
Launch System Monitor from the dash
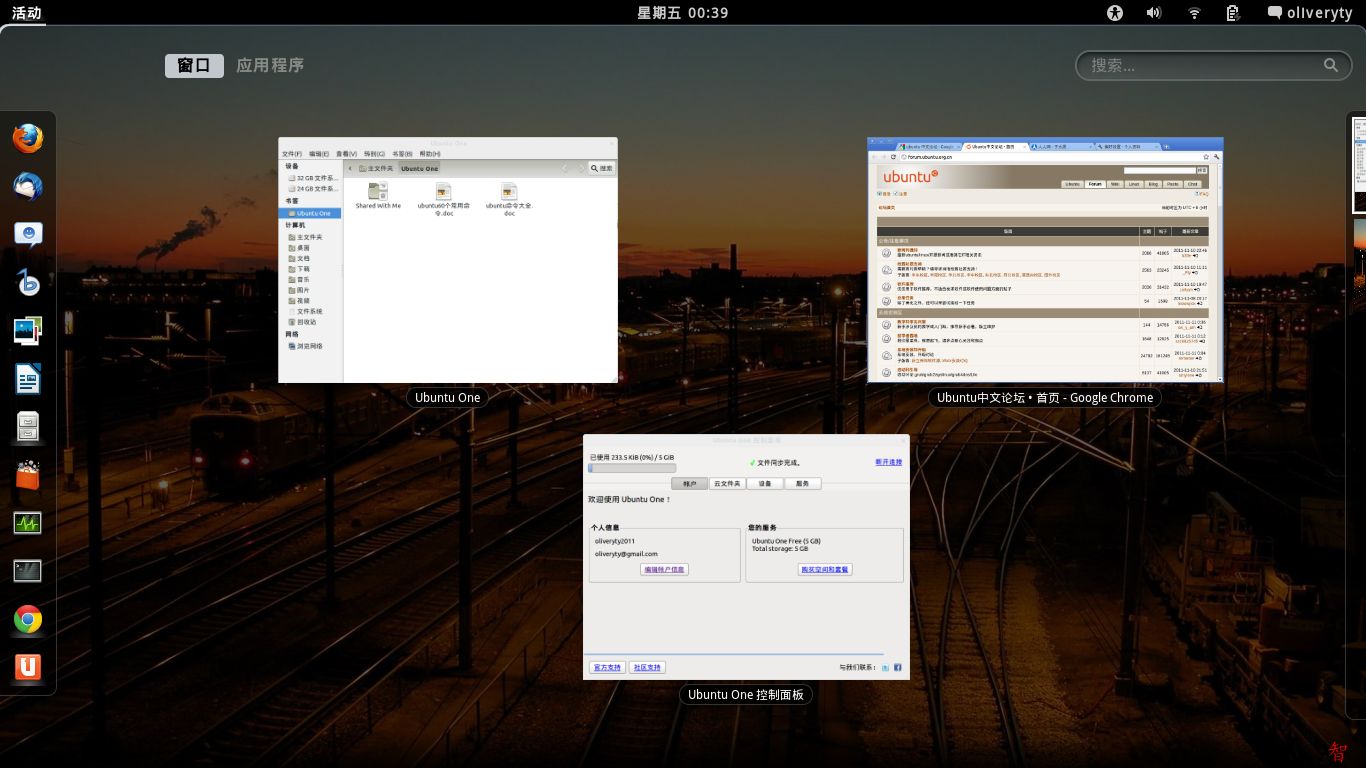click(28, 522)
